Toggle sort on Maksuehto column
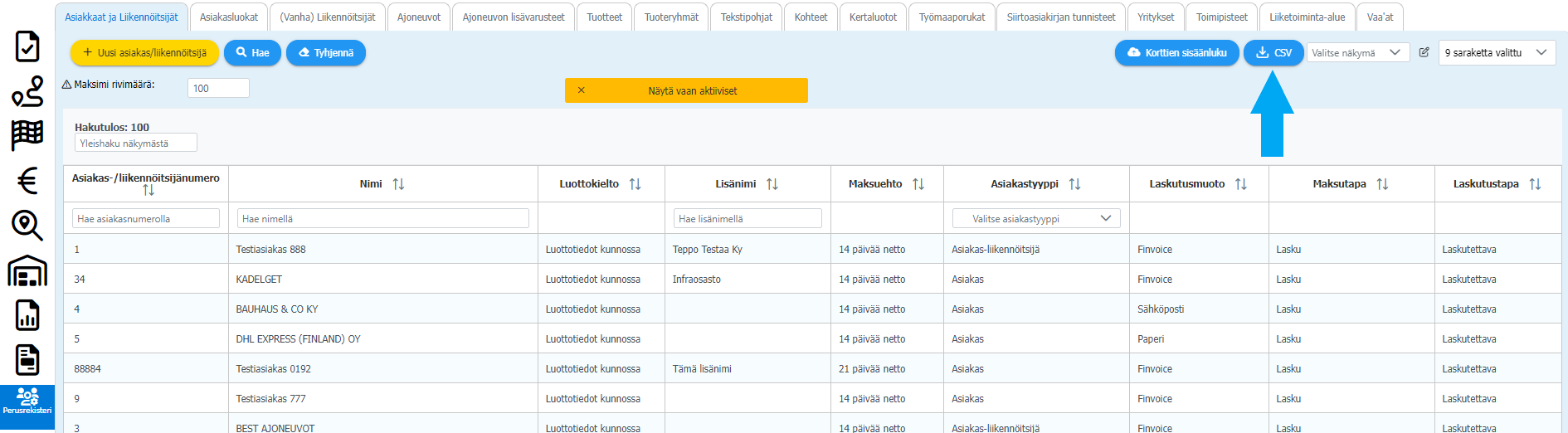 pyautogui.click(x=918, y=184)
